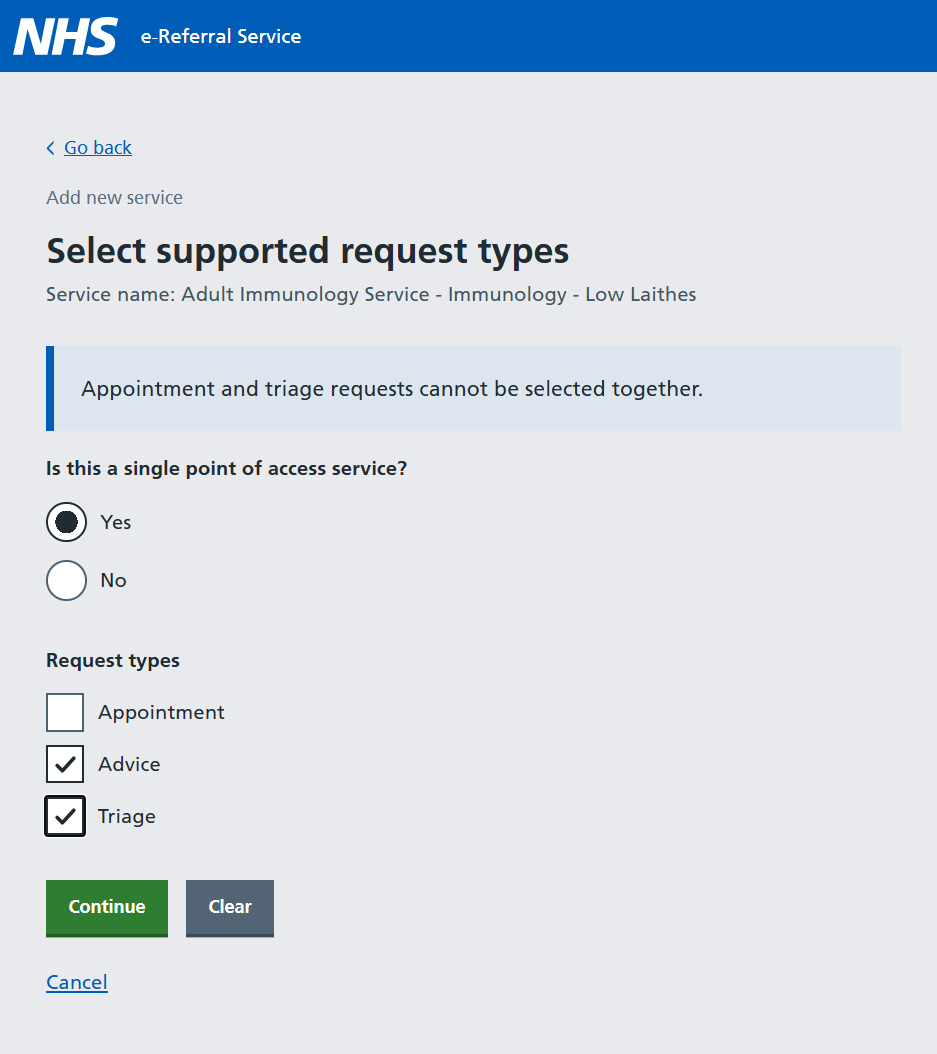This screenshot has width=937, height=1054.
Task: Click the back chevron beside Go back
Action: pyautogui.click(x=50, y=148)
